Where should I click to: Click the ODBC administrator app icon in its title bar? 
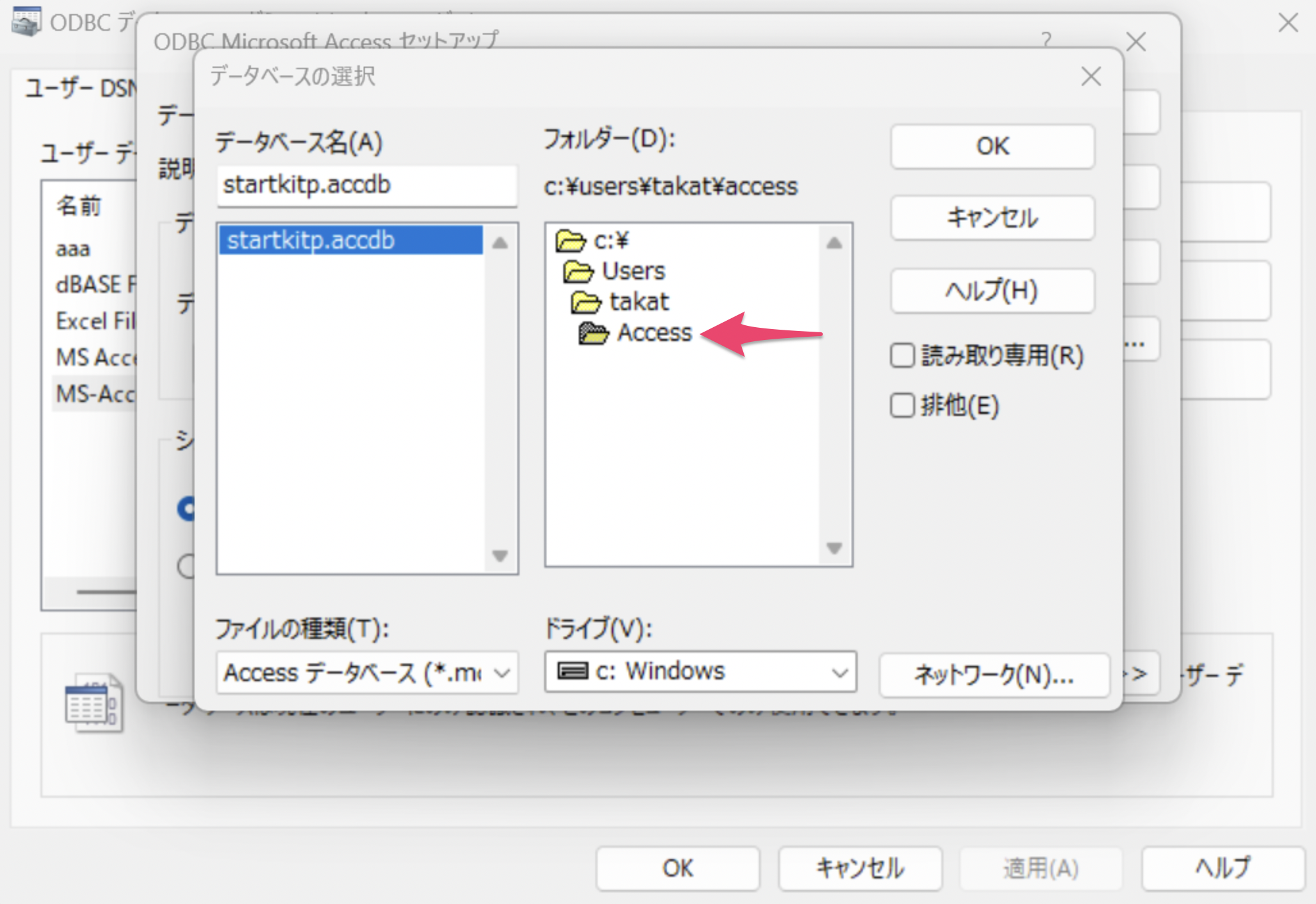coord(26,22)
